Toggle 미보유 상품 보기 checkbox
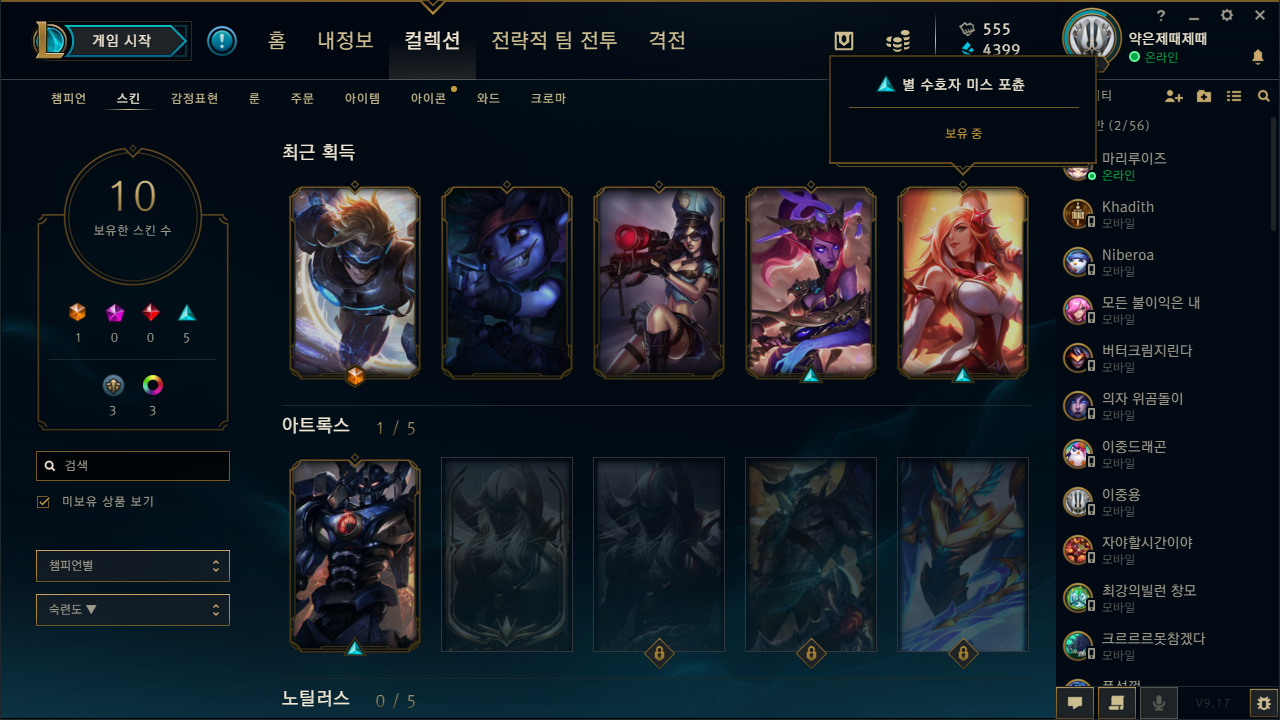Screen dimensions: 1280x720 pyautogui.click(x=43, y=502)
